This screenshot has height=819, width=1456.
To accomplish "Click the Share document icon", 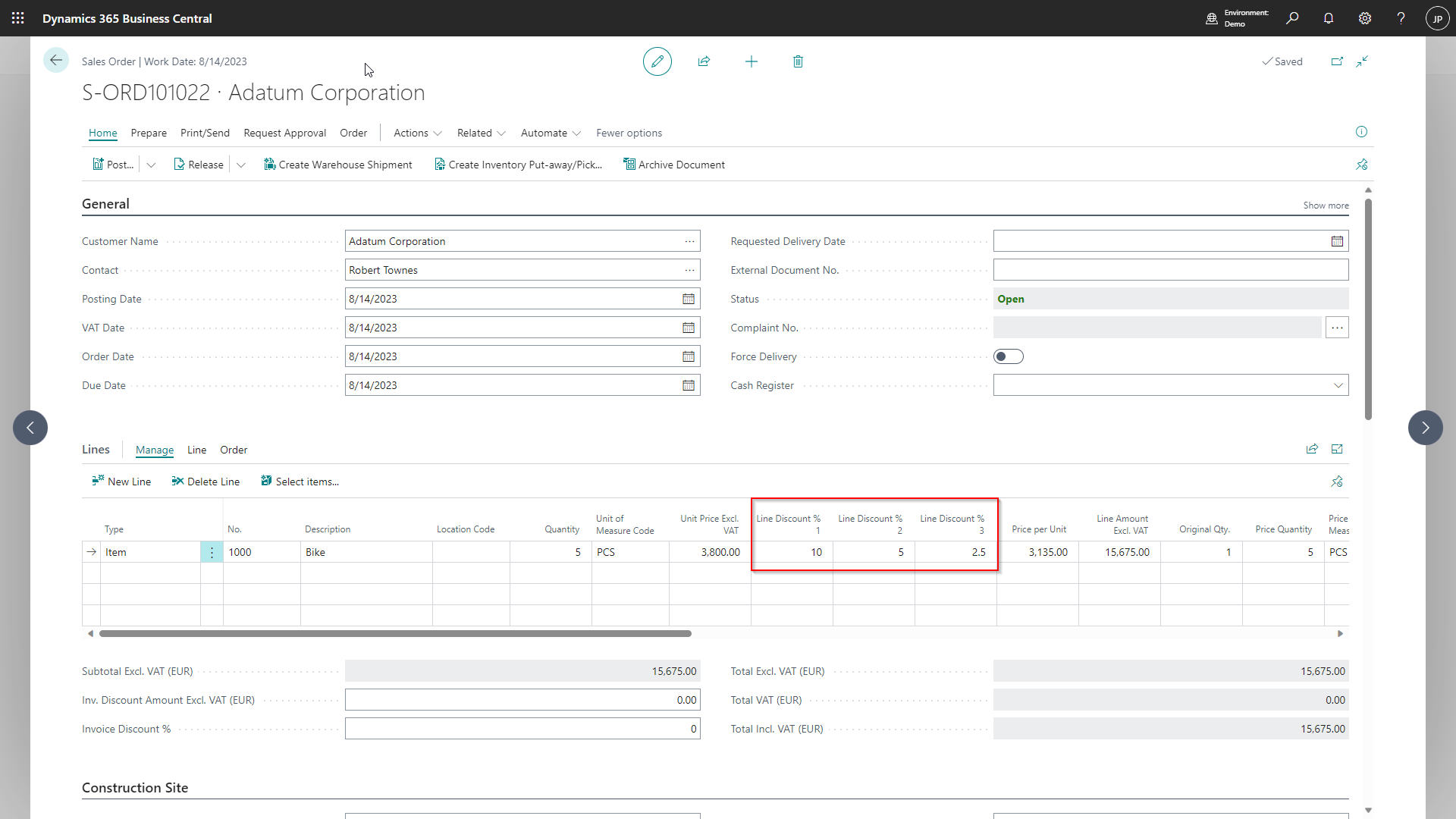I will point(704,61).
